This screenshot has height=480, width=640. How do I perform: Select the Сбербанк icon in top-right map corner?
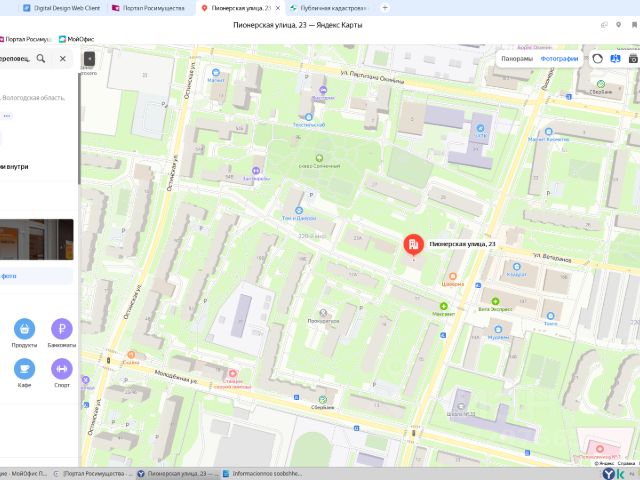click(x=601, y=84)
